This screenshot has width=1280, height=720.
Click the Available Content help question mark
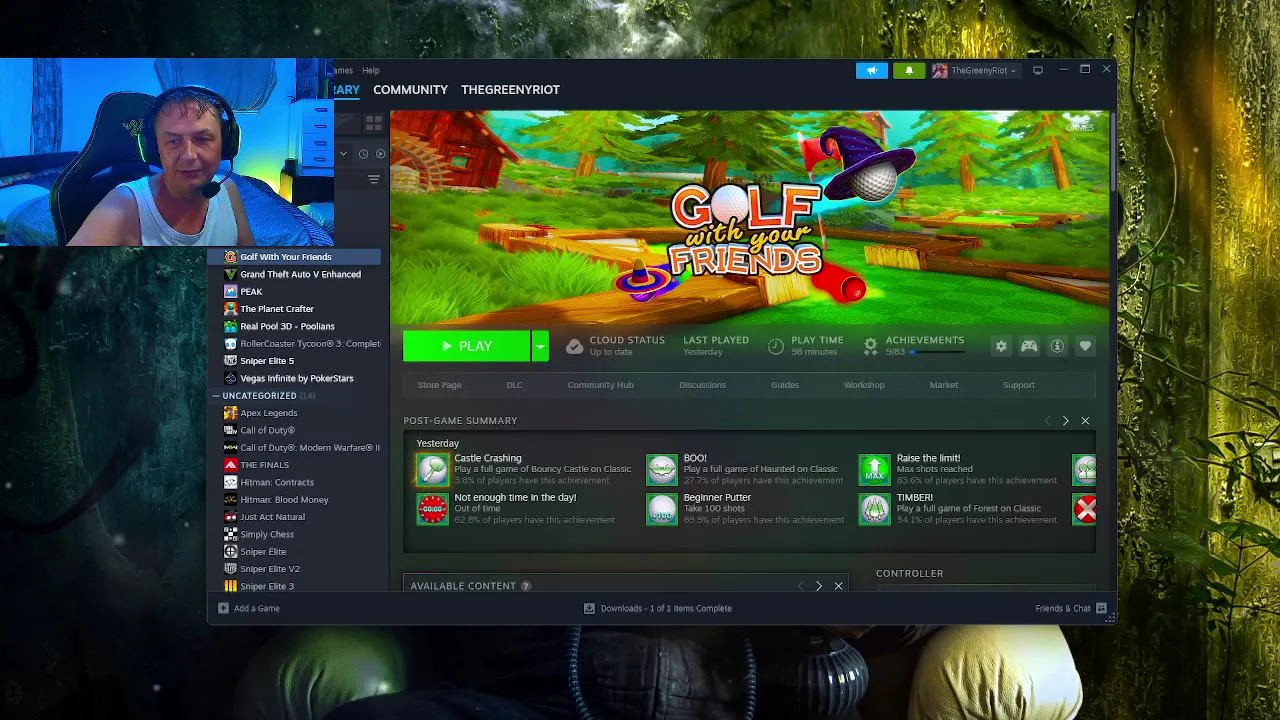tap(526, 586)
